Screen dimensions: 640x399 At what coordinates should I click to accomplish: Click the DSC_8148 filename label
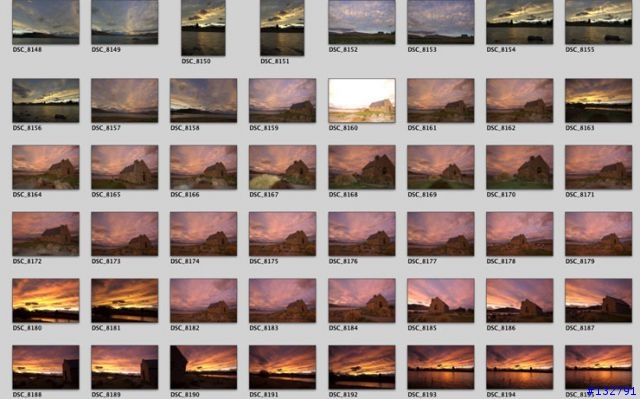[x=27, y=49]
